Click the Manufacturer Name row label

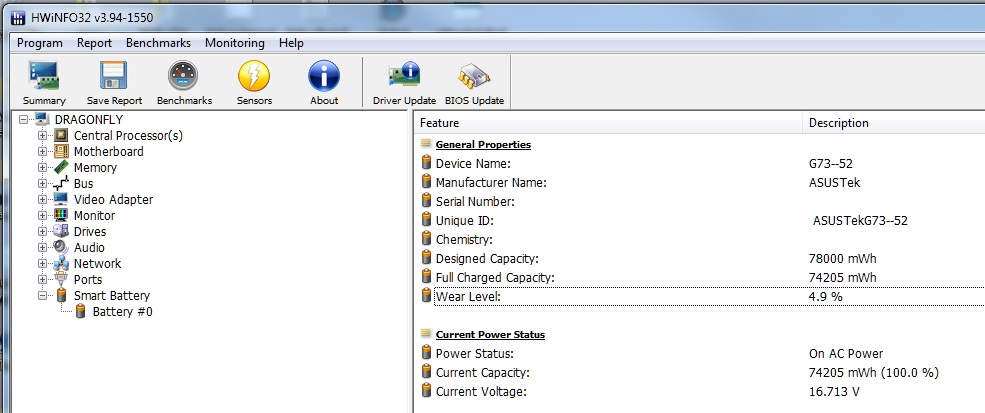coord(491,183)
